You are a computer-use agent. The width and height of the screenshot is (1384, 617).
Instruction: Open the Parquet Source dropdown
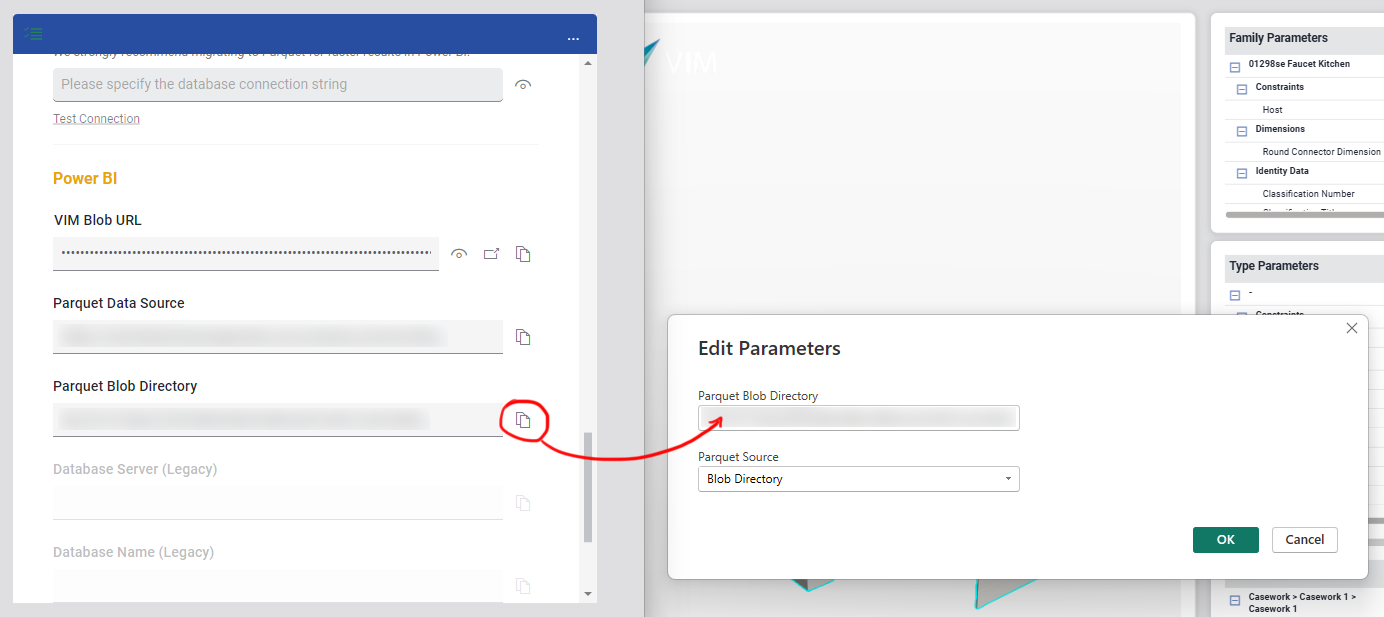coord(858,479)
